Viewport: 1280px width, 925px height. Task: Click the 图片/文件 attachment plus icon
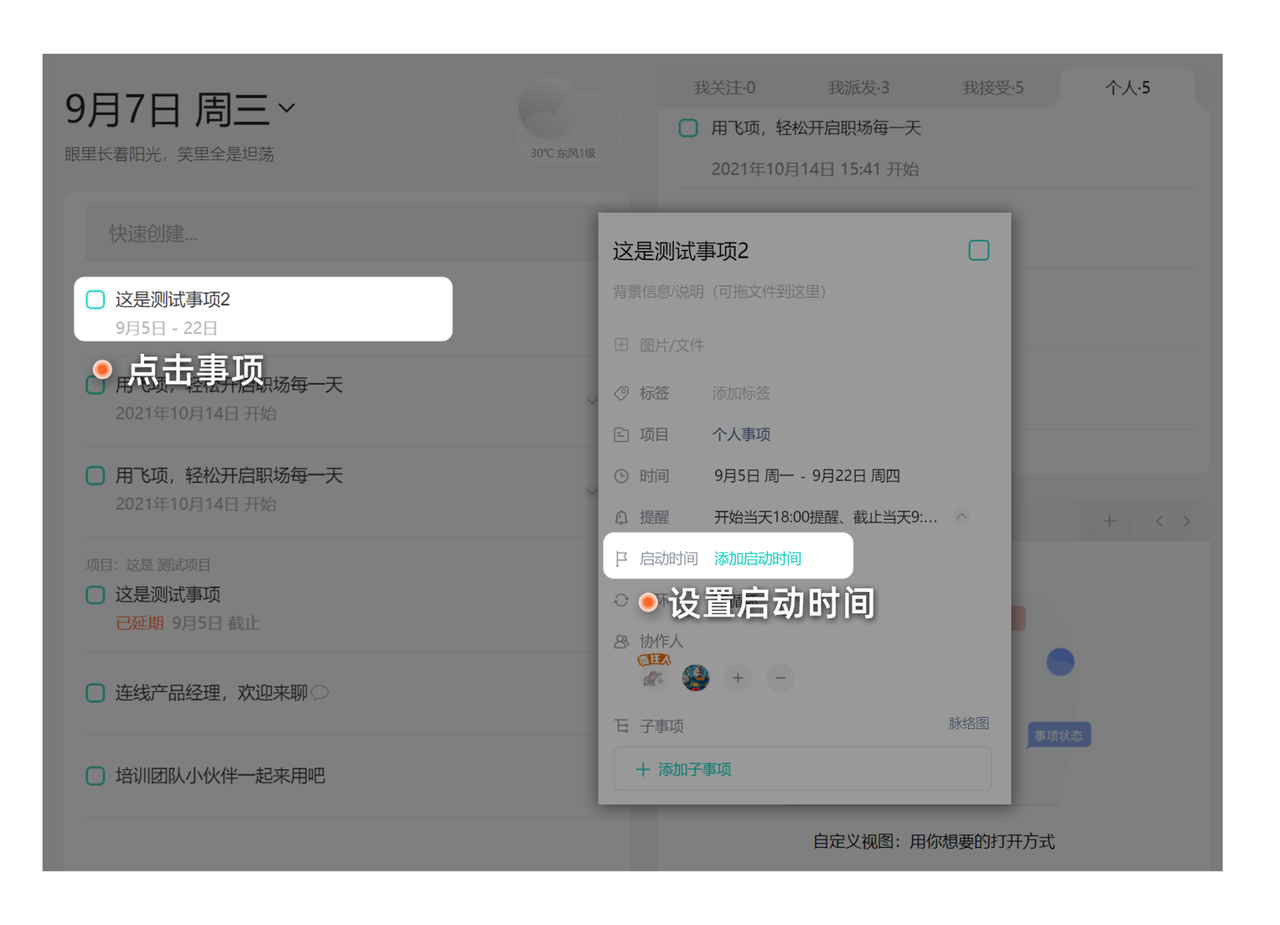(621, 345)
